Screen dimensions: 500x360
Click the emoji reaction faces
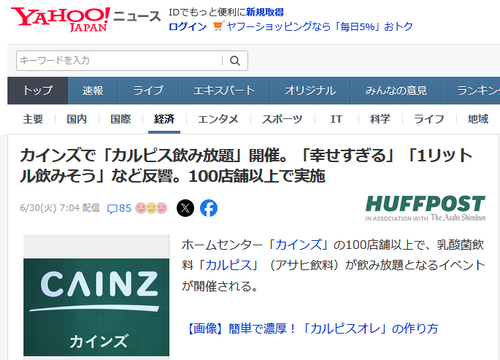click(x=151, y=208)
